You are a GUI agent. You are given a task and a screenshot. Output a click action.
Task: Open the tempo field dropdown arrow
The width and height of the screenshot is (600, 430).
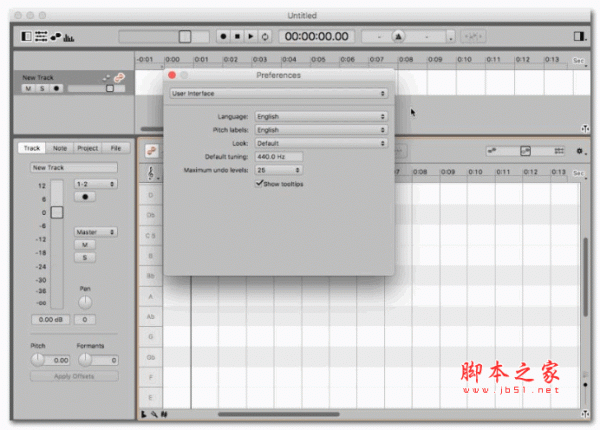451,37
